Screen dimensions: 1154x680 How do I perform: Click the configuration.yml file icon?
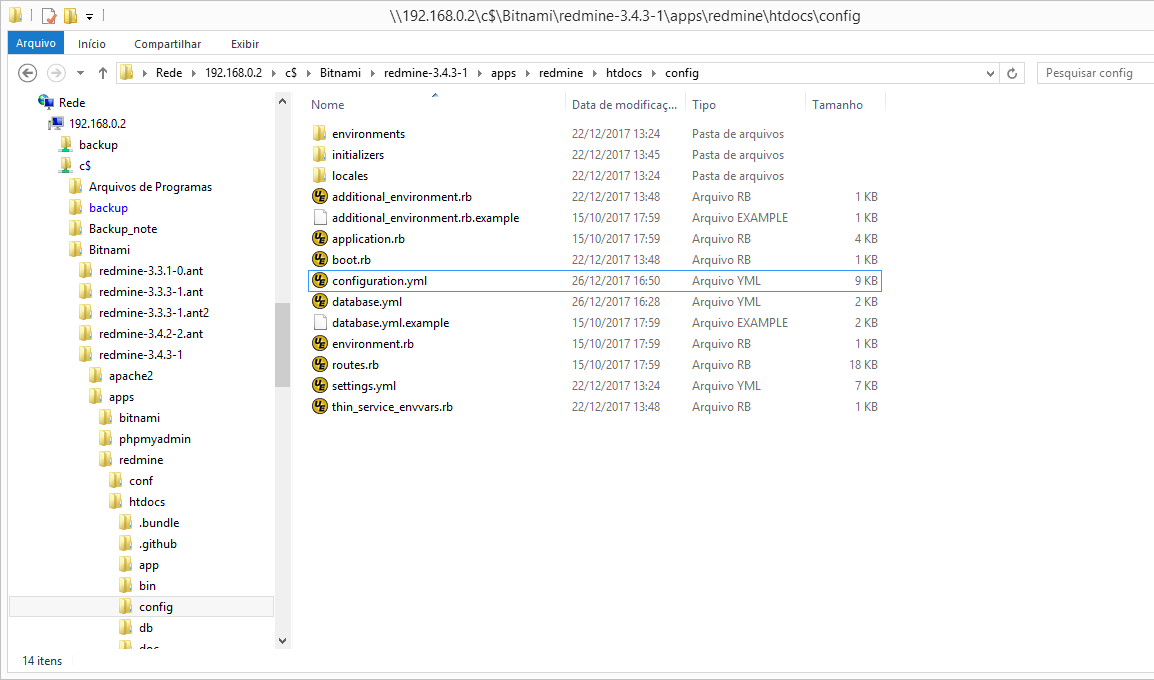click(x=320, y=281)
